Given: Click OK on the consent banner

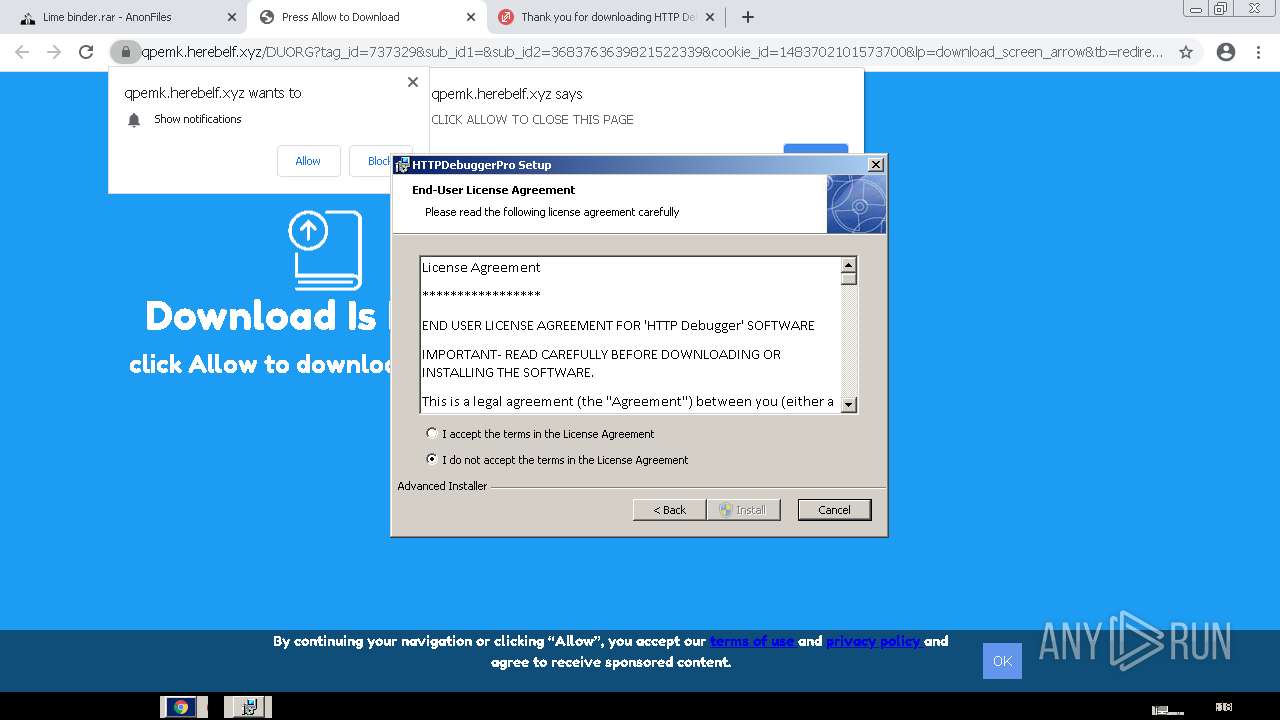Looking at the screenshot, I should (x=1002, y=661).
